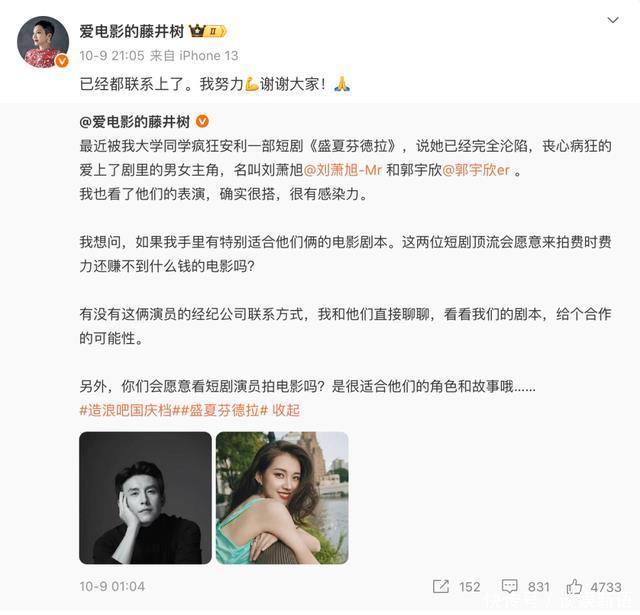The height and width of the screenshot is (615, 640).
Task: Click the original post timestamp 10-9 01:04
Action: click(112, 587)
